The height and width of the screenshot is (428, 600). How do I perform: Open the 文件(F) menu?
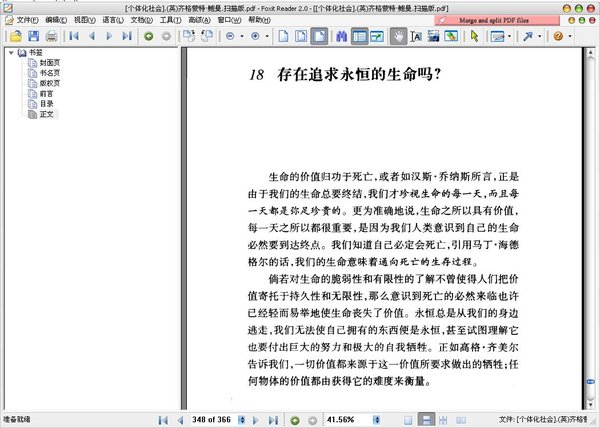tap(27, 20)
